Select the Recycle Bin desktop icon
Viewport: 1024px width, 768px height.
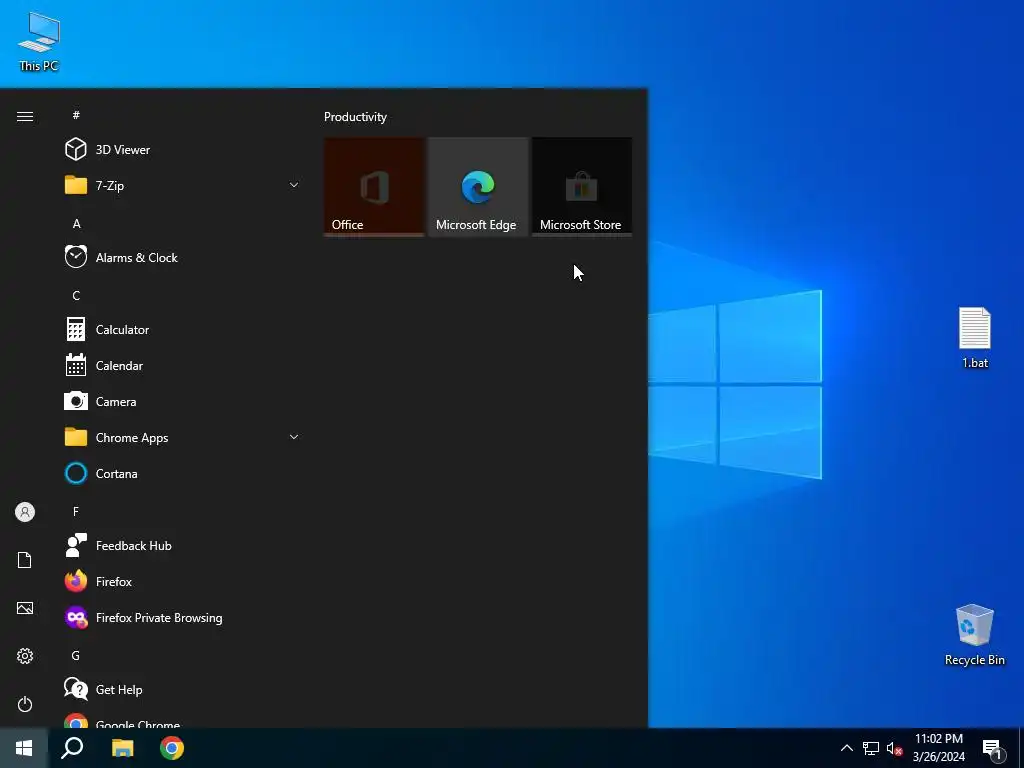point(974,635)
